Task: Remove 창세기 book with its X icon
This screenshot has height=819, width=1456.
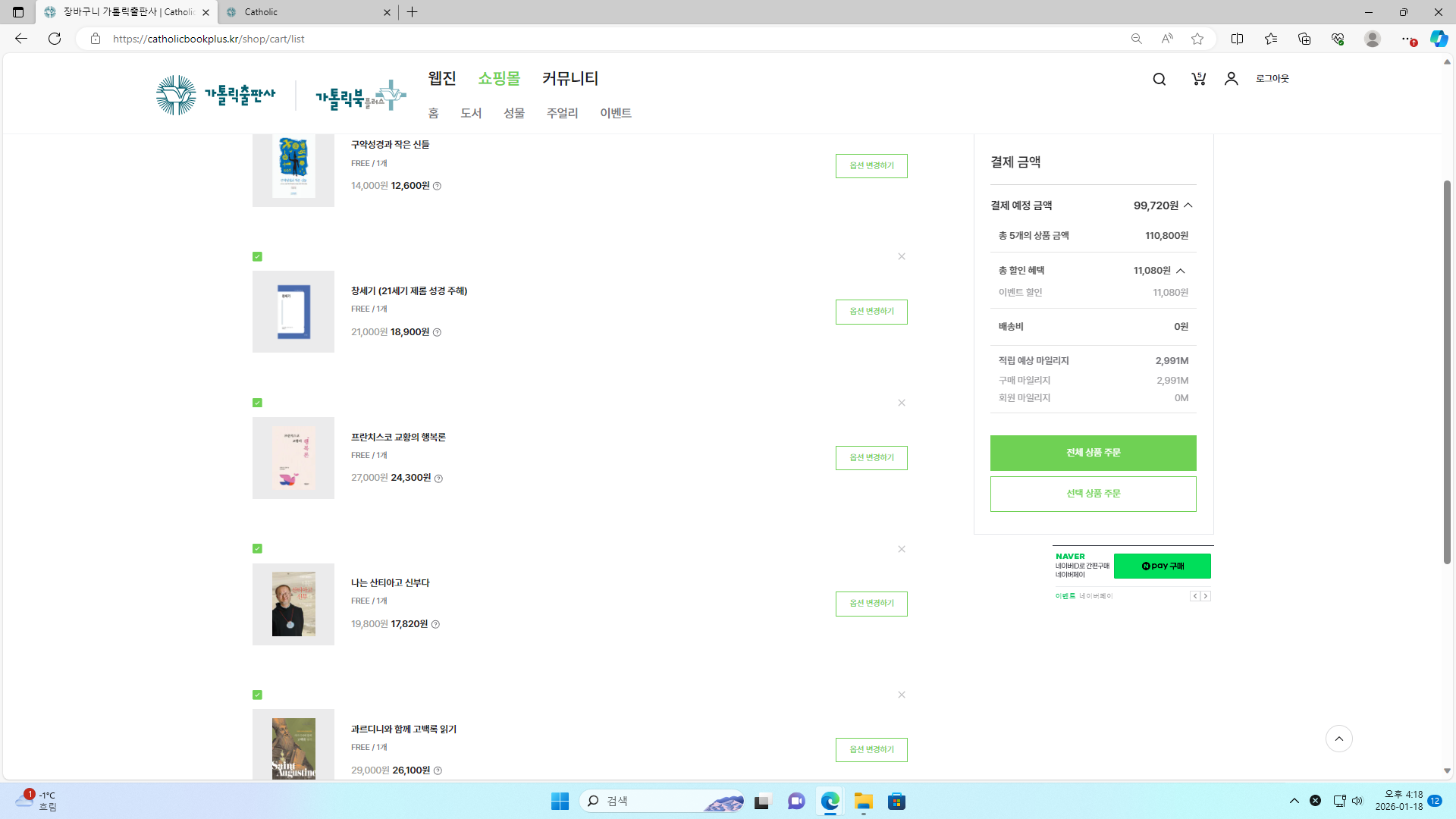Action: tap(902, 256)
